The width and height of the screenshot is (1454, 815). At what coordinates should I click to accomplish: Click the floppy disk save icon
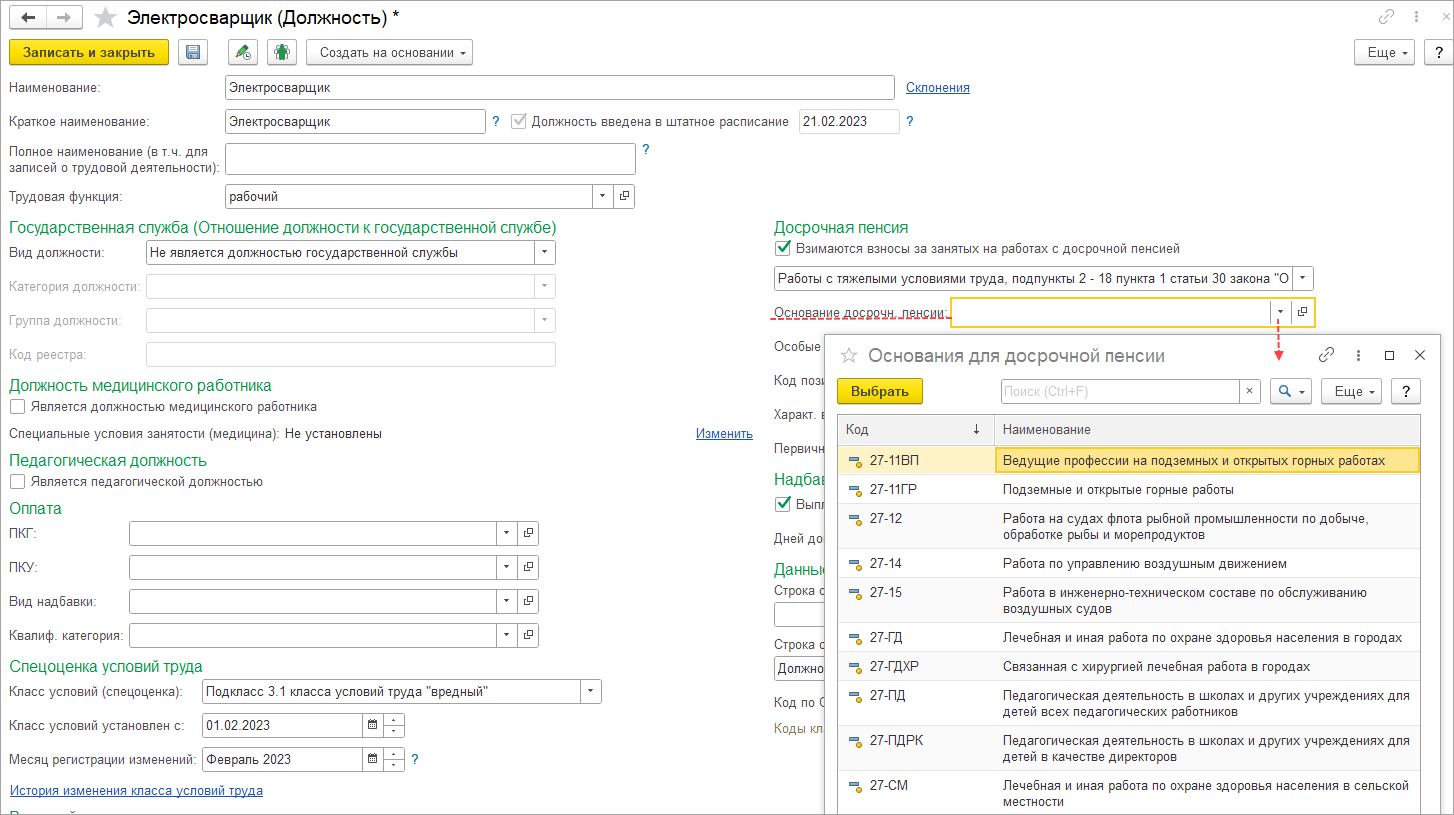click(193, 53)
